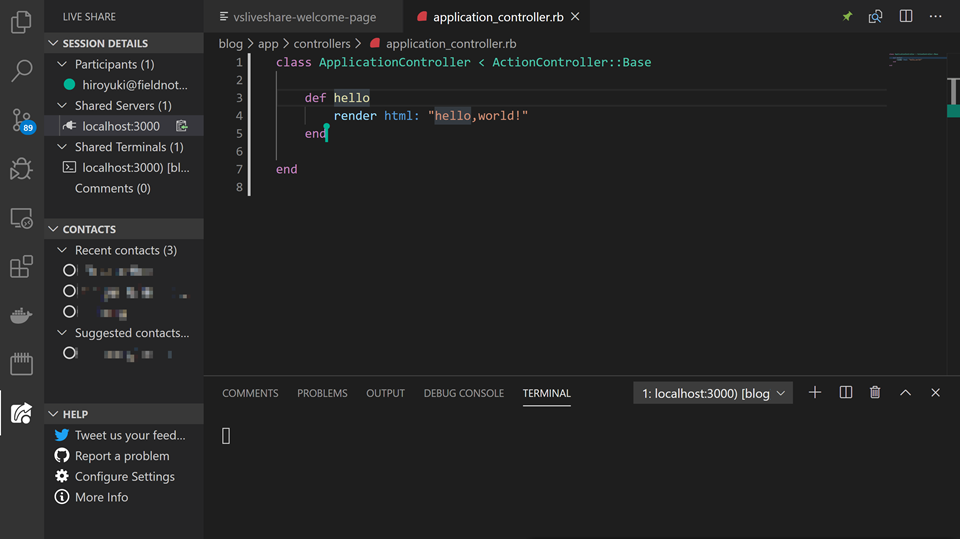This screenshot has width=960, height=539.
Task: Open Source Control with 89 badge
Action: click(x=23, y=120)
